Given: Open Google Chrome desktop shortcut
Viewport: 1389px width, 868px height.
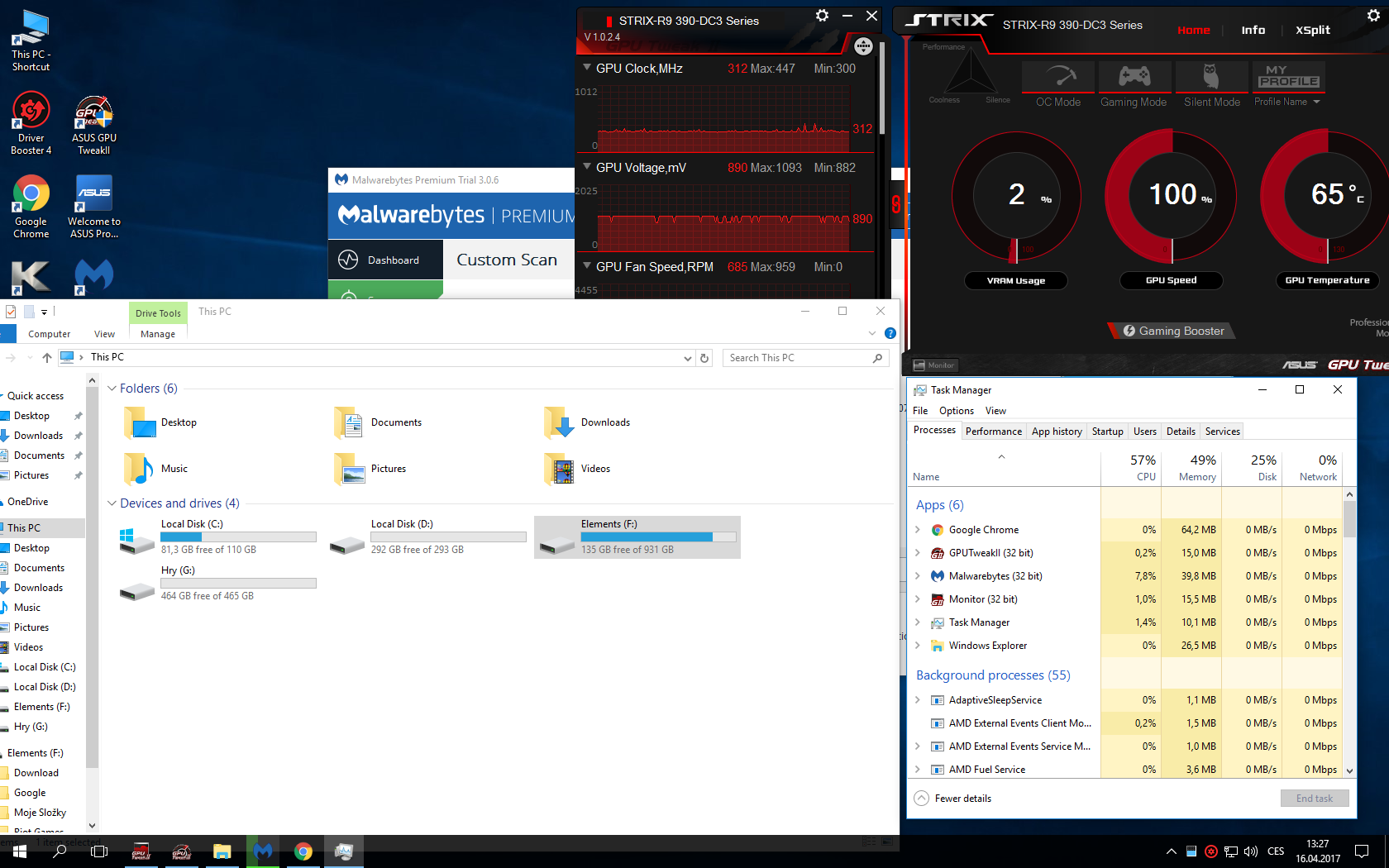Looking at the screenshot, I should pyautogui.click(x=31, y=207).
